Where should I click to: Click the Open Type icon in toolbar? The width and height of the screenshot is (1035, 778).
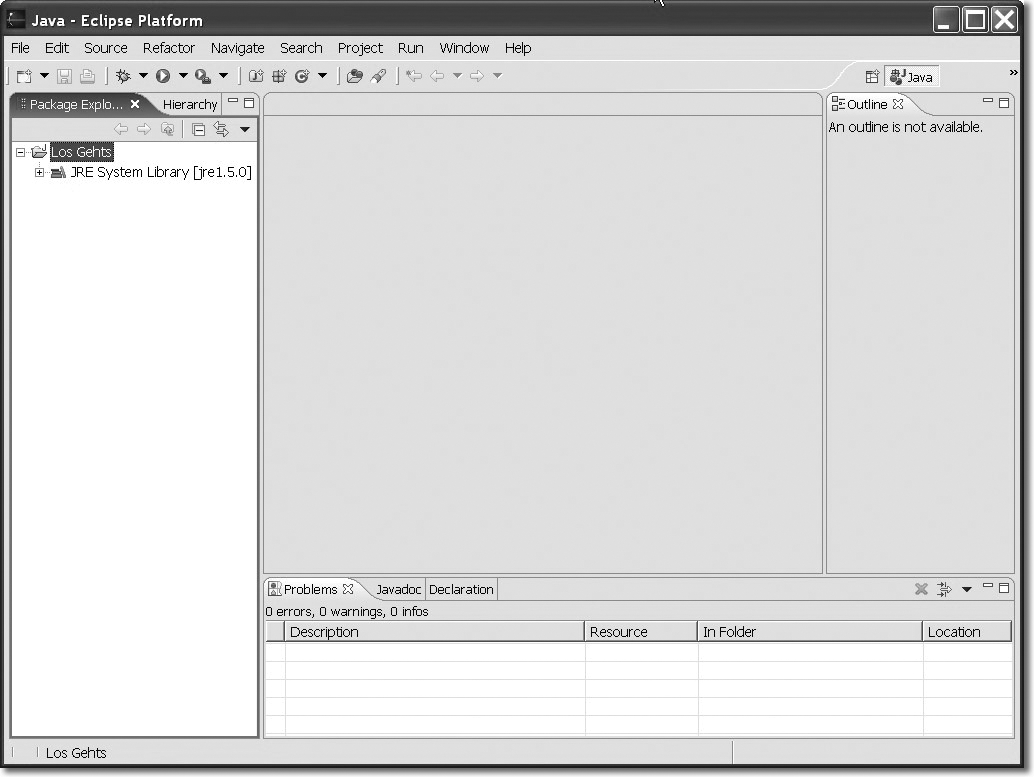[x=354, y=76]
